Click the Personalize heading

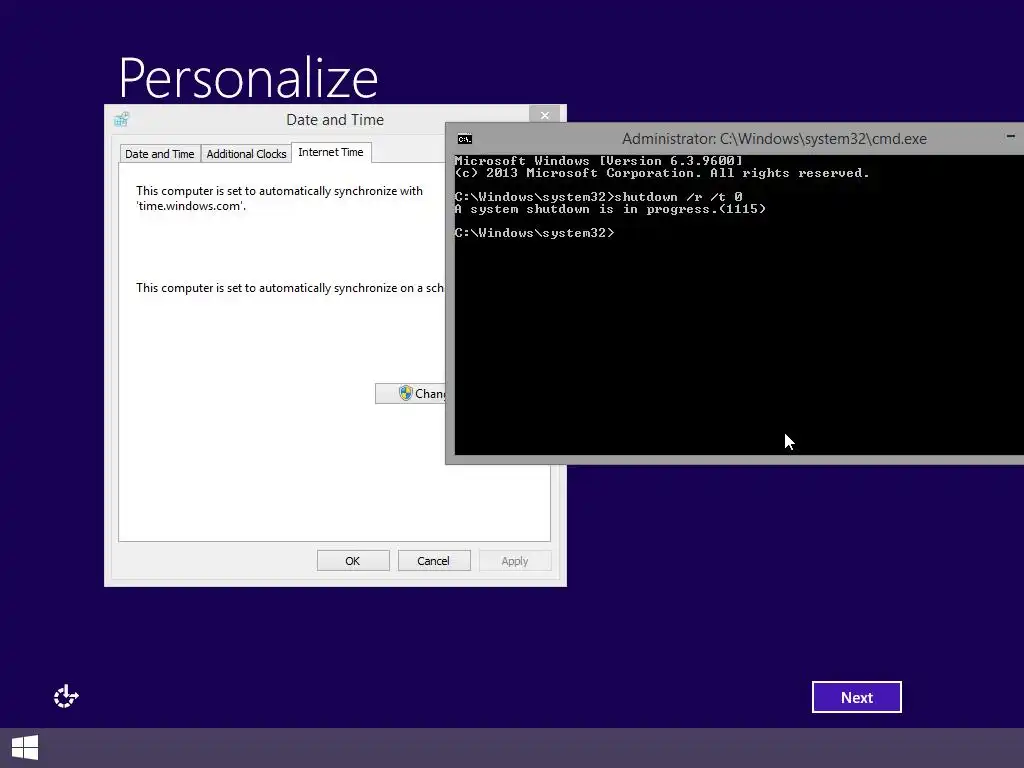[x=248, y=78]
